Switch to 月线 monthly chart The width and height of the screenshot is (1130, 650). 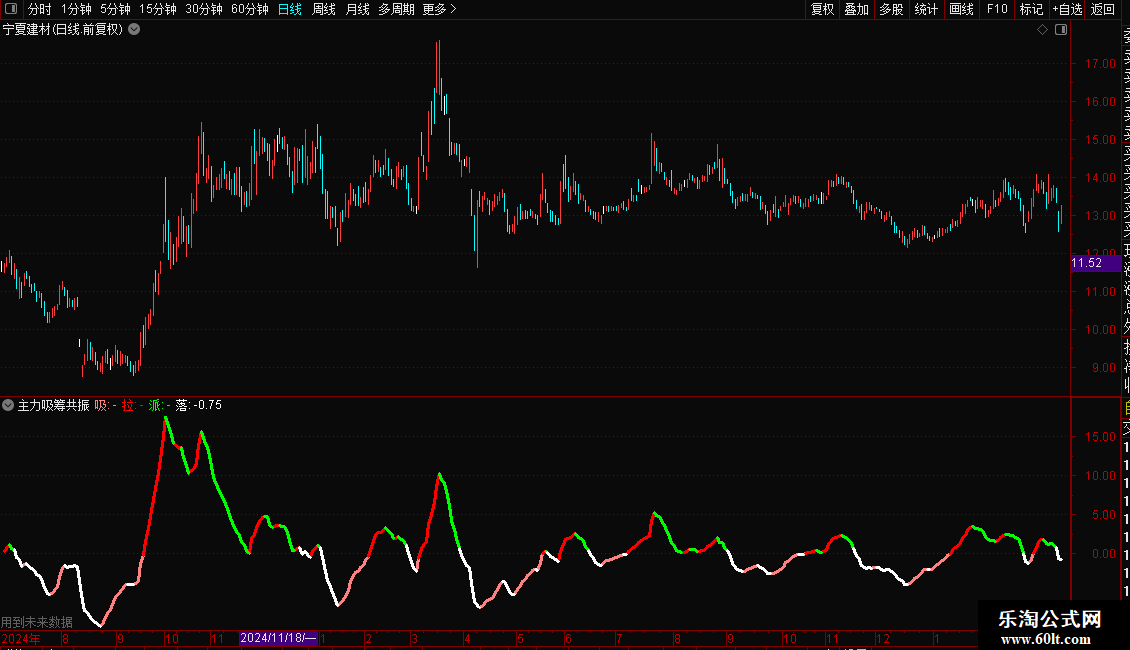pyautogui.click(x=357, y=9)
